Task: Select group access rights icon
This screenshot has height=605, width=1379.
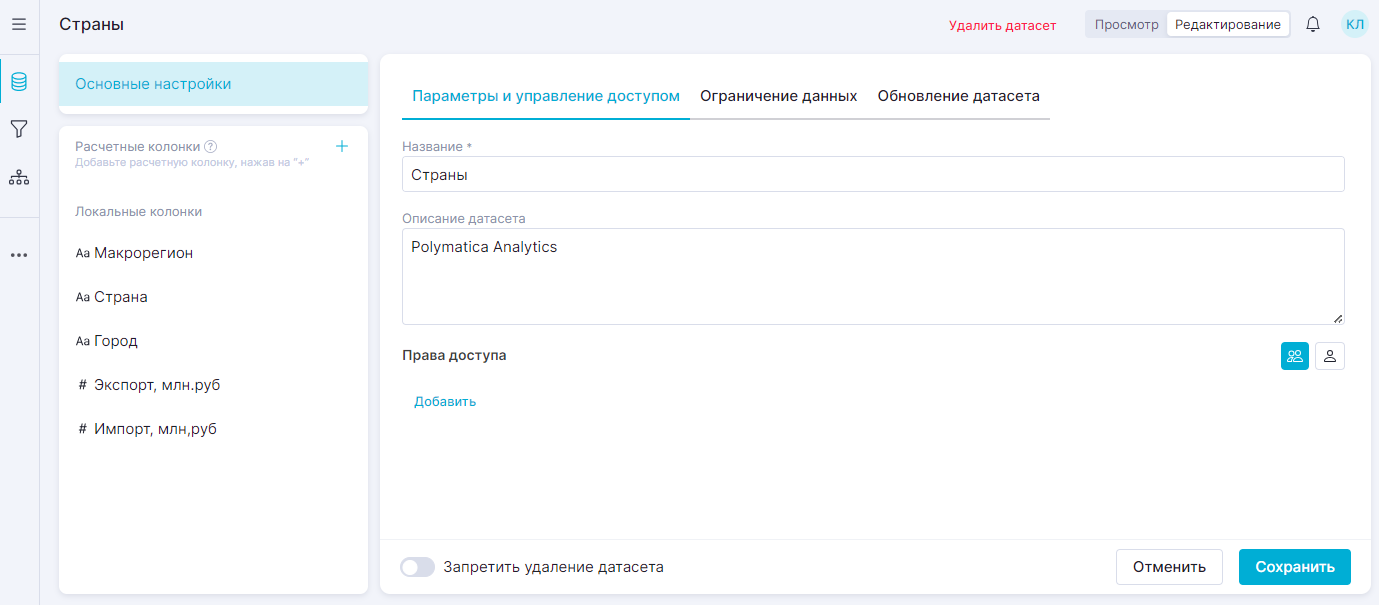Action: [1295, 356]
